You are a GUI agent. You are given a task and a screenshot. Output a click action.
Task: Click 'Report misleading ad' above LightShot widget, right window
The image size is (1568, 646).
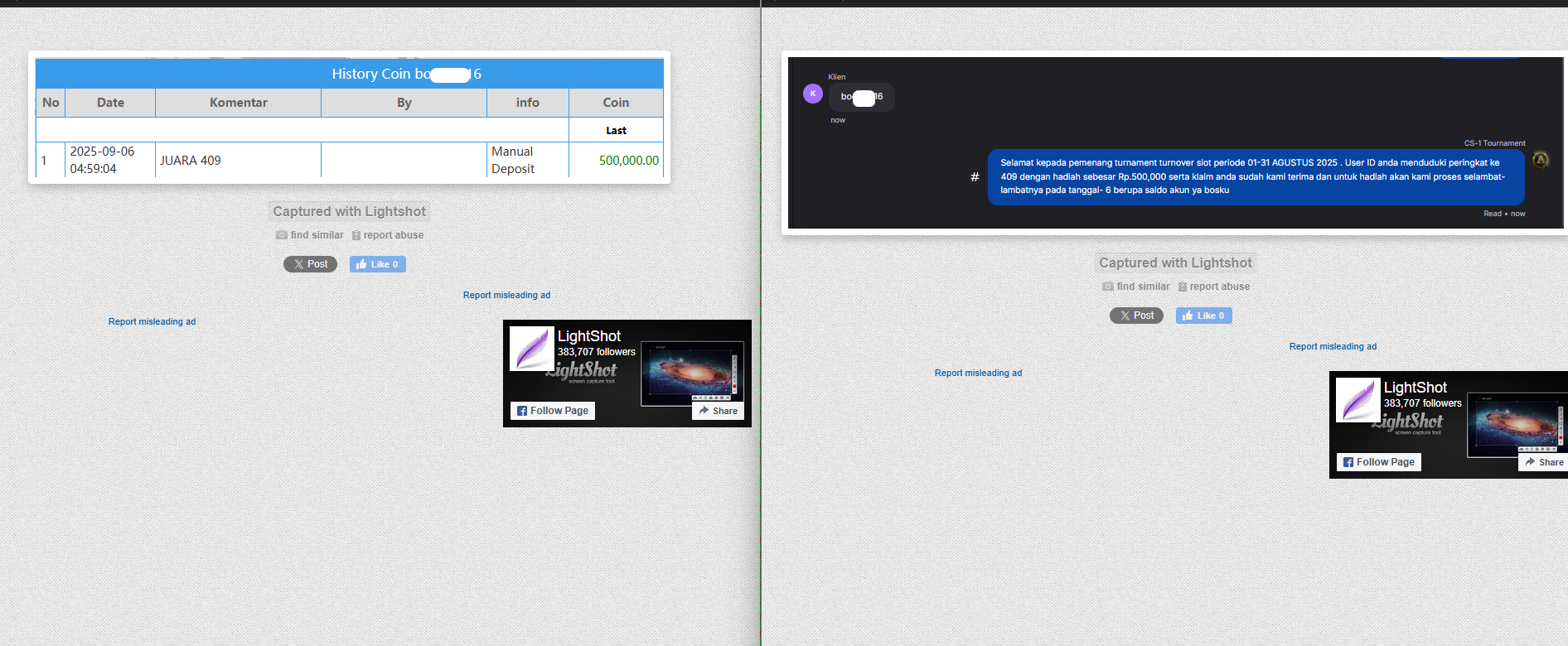click(1333, 346)
